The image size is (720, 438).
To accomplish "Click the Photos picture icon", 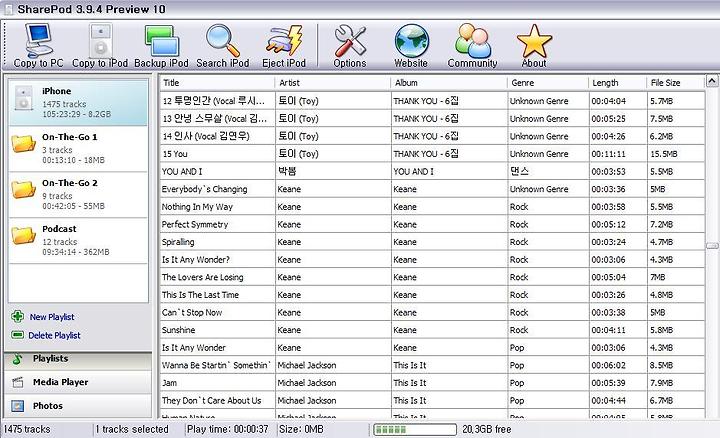I will [17, 406].
